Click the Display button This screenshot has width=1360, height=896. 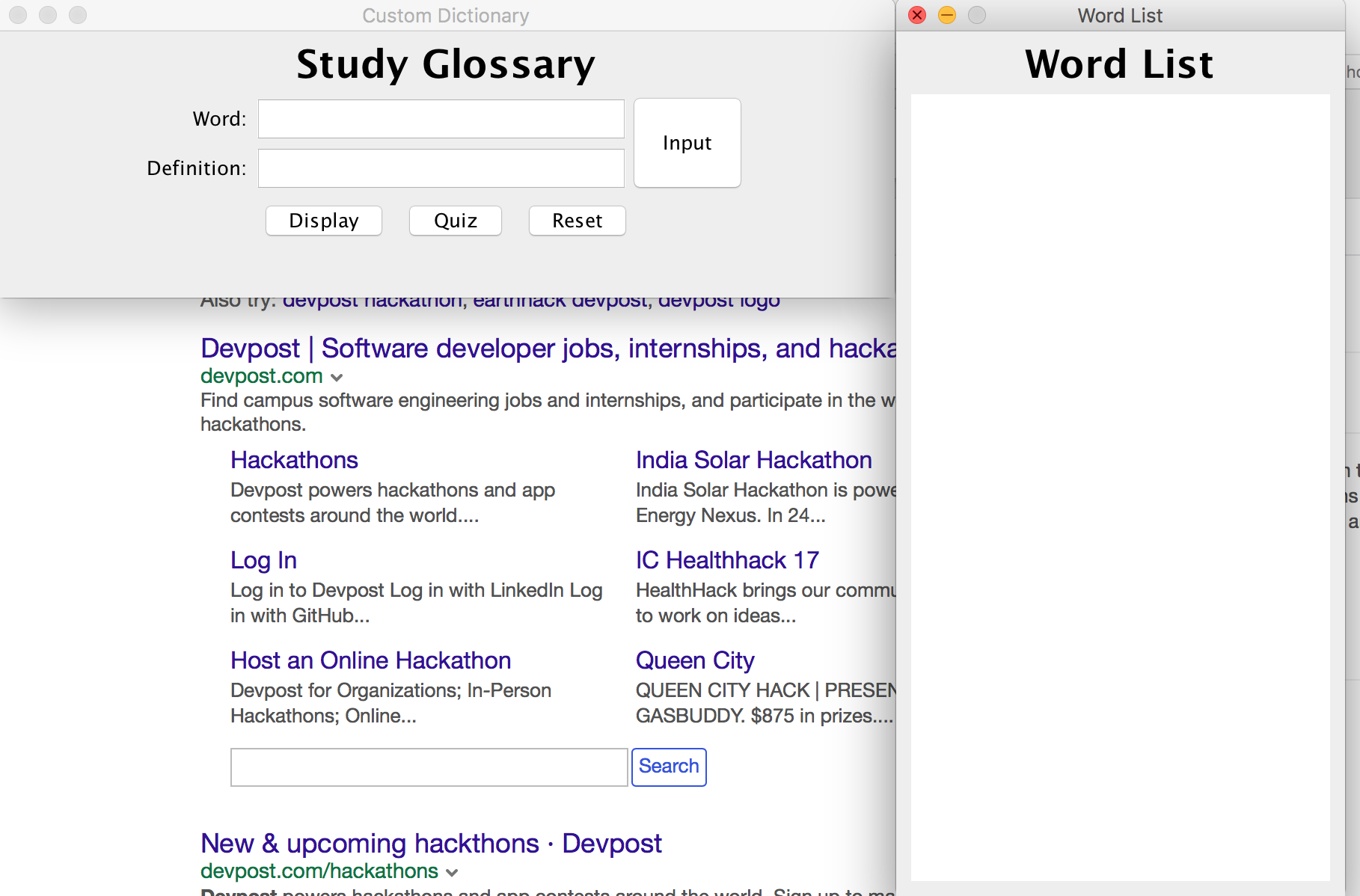click(324, 221)
